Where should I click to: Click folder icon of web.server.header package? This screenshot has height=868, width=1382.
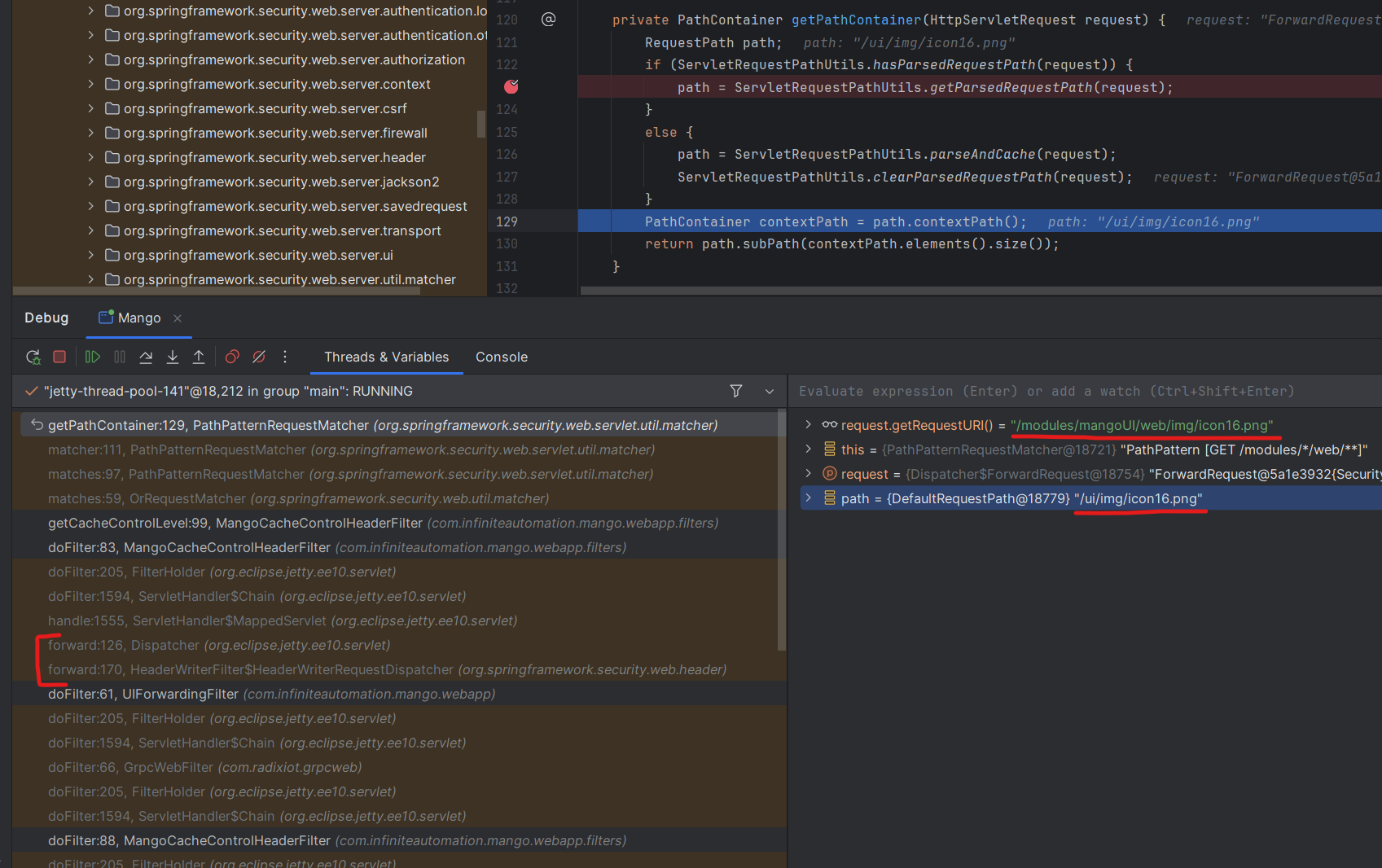pyautogui.click(x=112, y=157)
